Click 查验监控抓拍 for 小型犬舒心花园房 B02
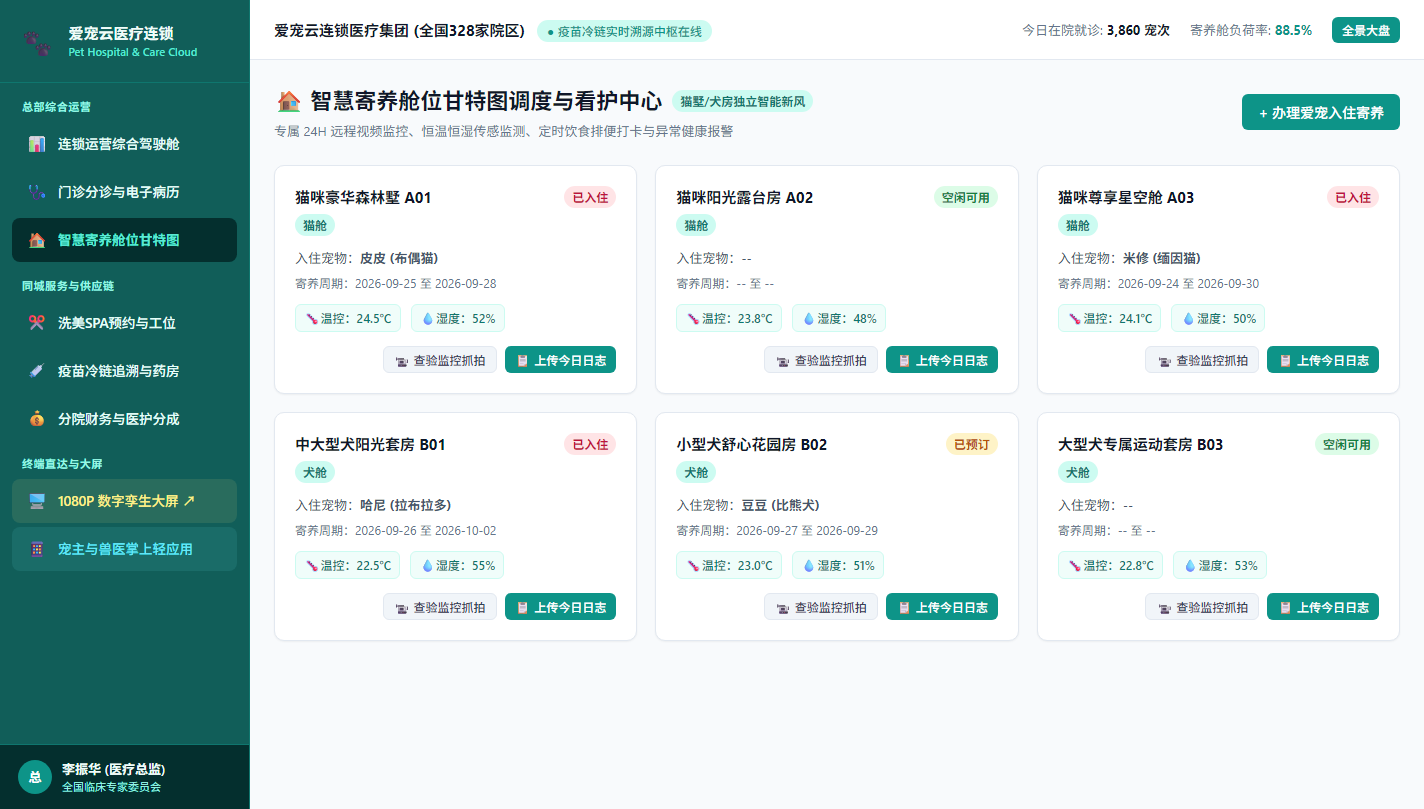This screenshot has height=809, width=1424. (x=820, y=607)
